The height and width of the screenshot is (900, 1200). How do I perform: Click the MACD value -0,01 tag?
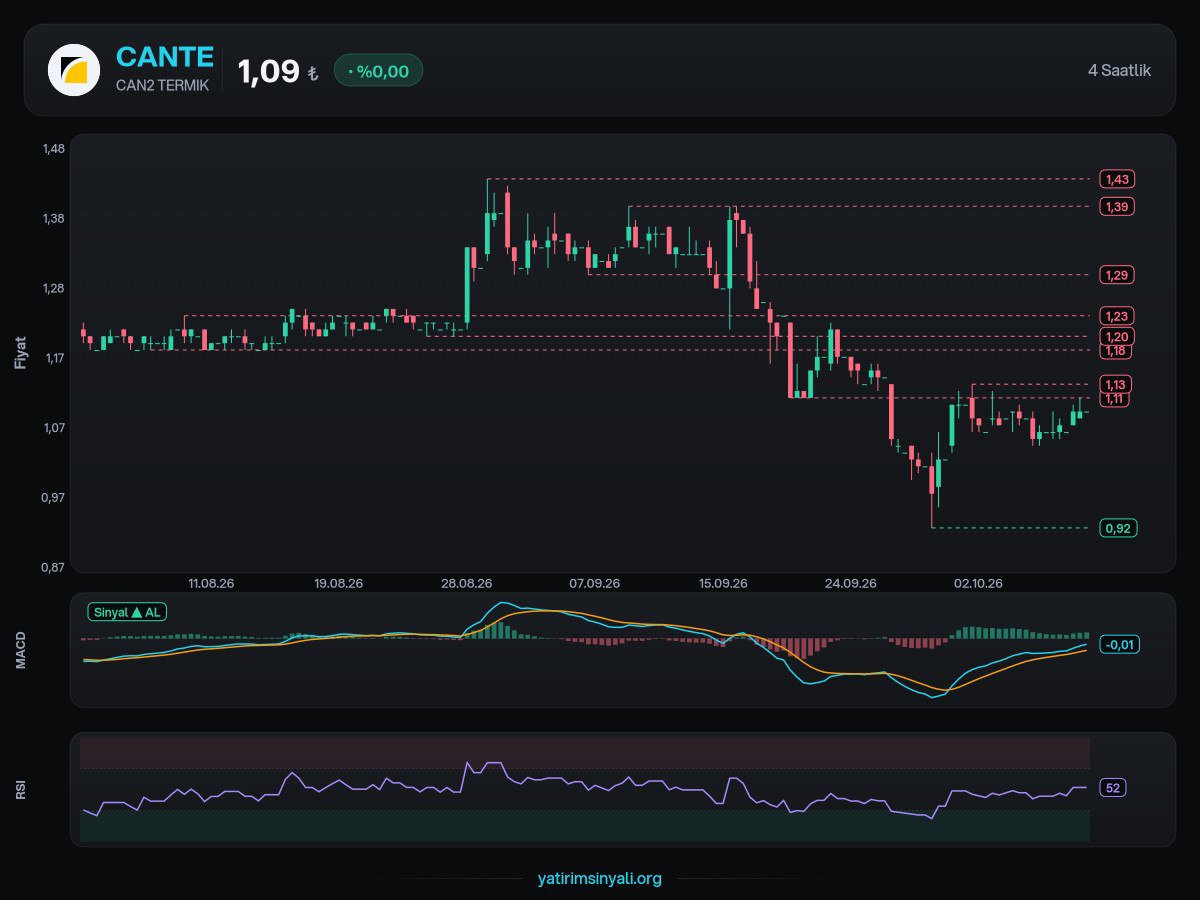1119,645
